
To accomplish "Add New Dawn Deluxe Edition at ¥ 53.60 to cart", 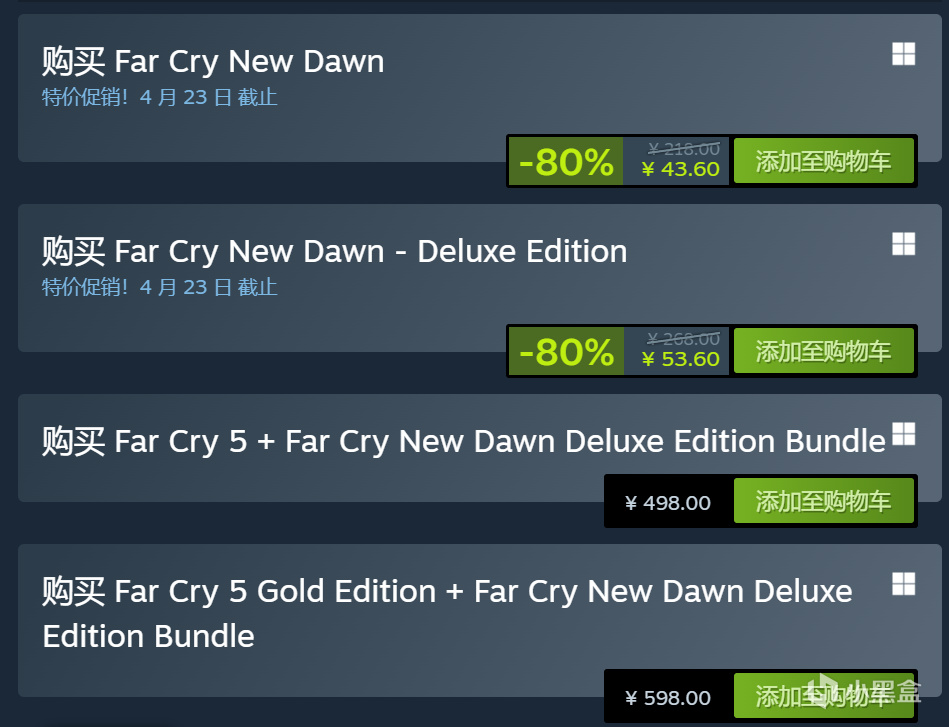I will [x=823, y=351].
